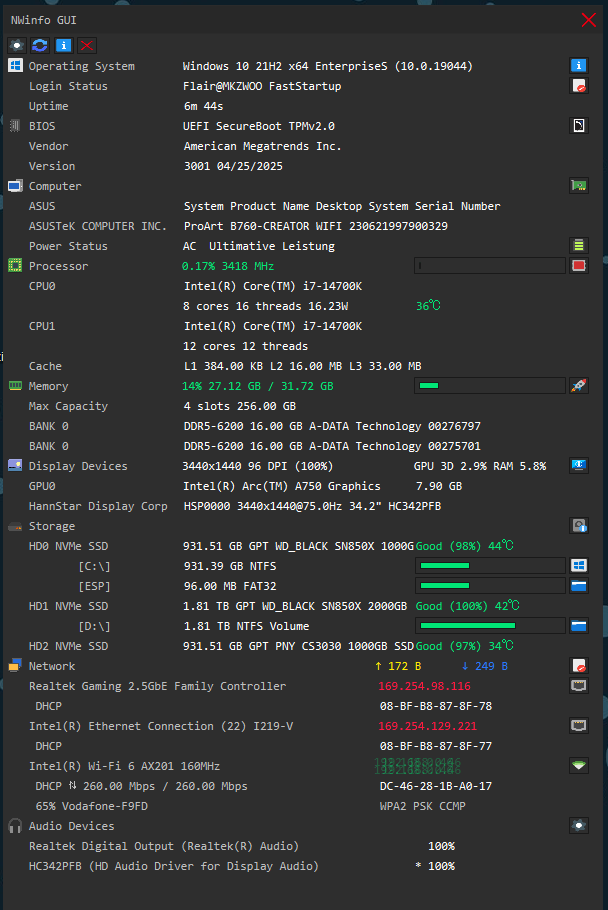Click the drive button next to D:\
This screenshot has width=608, height=910.
[x=578, y=626]
